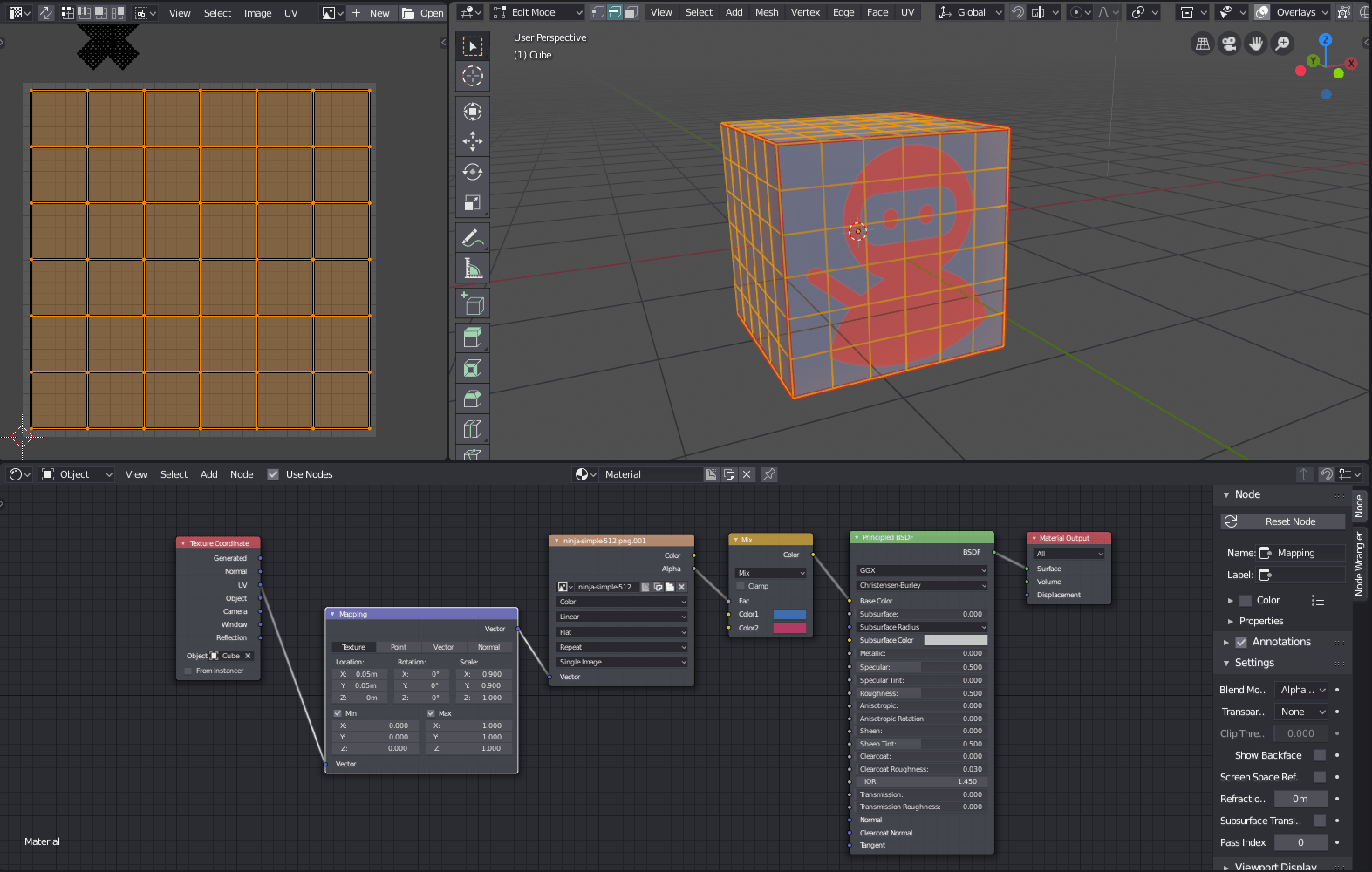This screenshot has height=872, width=1372.
Task: Click the Reset Node button
Action: coord(1283,521)
